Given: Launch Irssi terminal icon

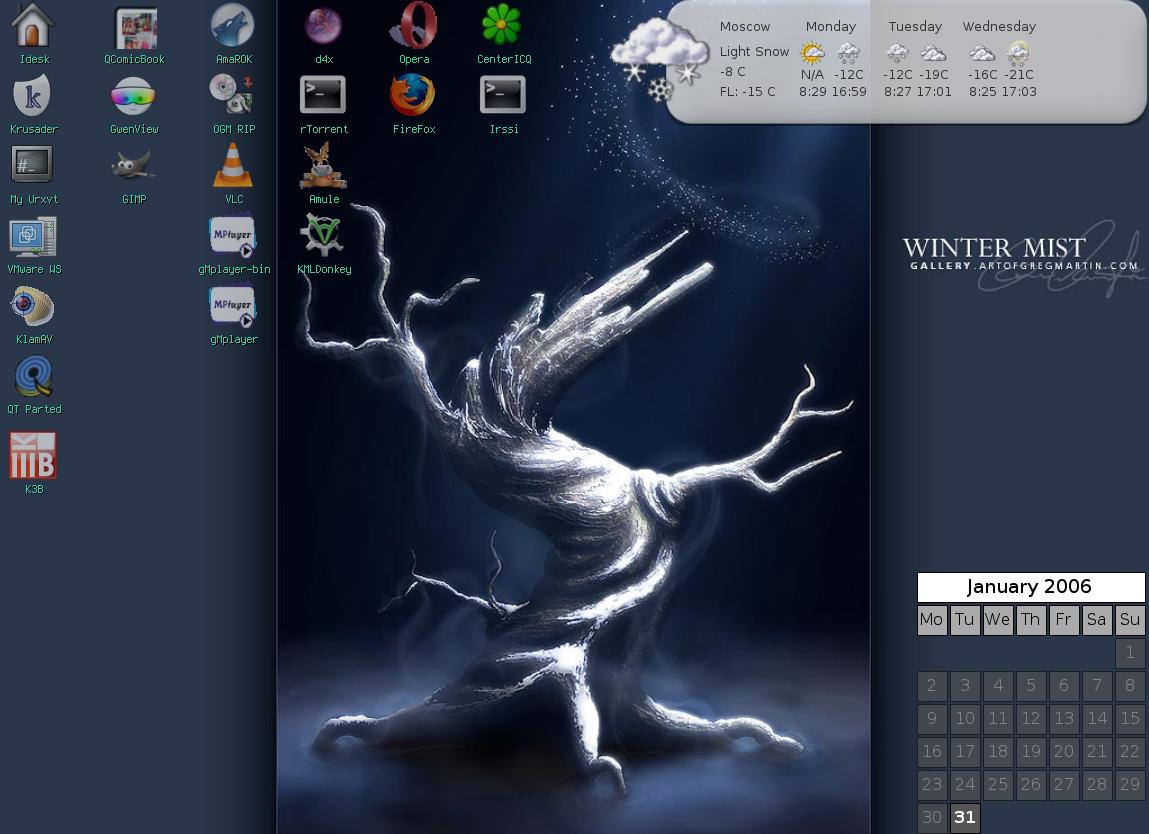Looking at the screenshot, I should [503, 95].
